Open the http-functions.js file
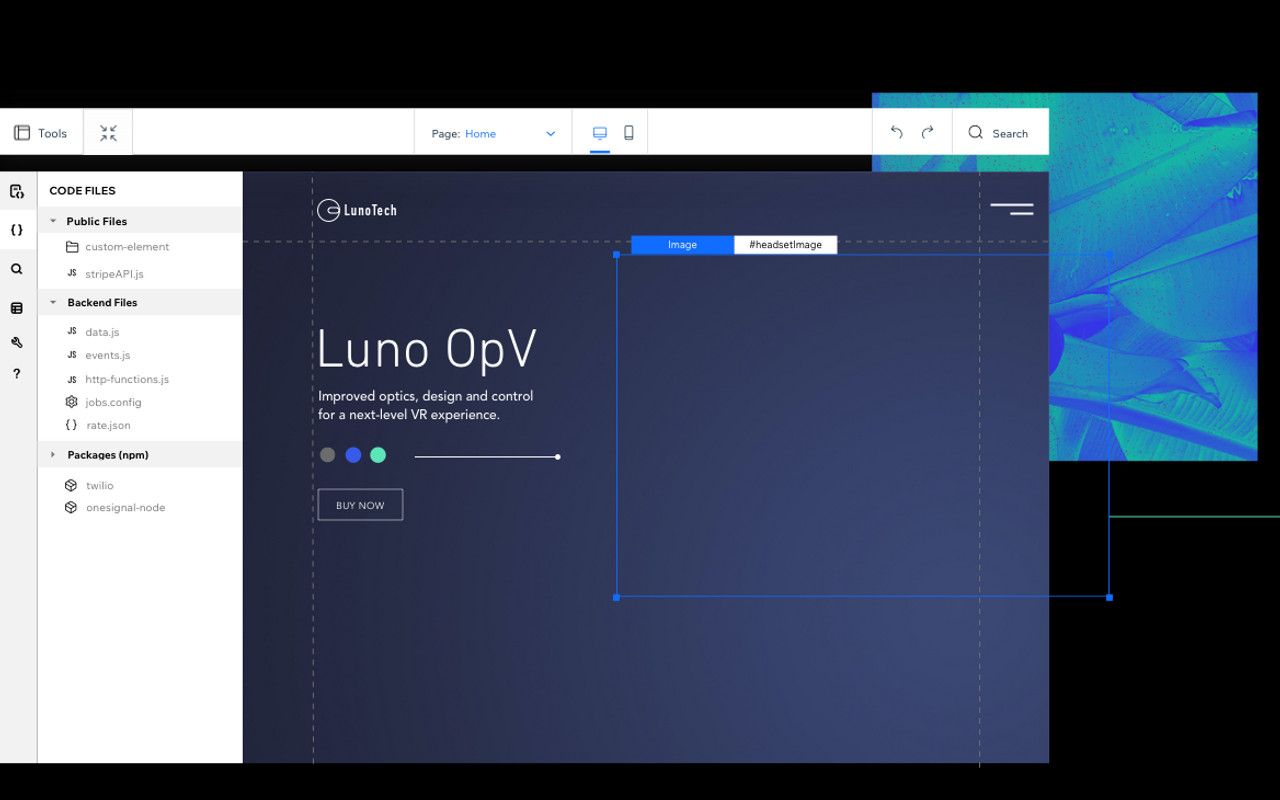This screenshot has width=1280, height=800. pyautogui.click(x=117, y=379)
